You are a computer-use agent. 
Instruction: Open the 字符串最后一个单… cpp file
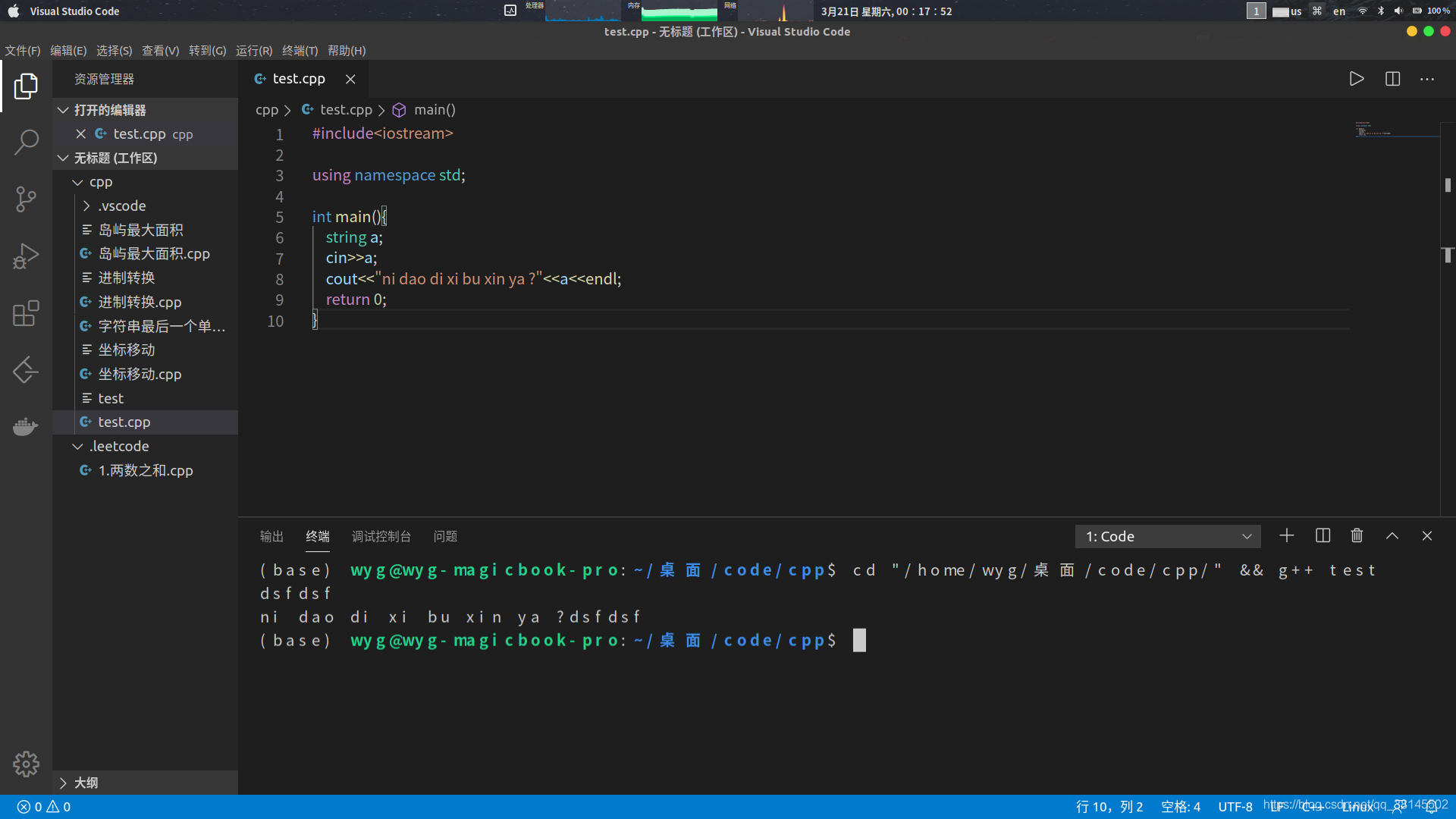point(145,326)
